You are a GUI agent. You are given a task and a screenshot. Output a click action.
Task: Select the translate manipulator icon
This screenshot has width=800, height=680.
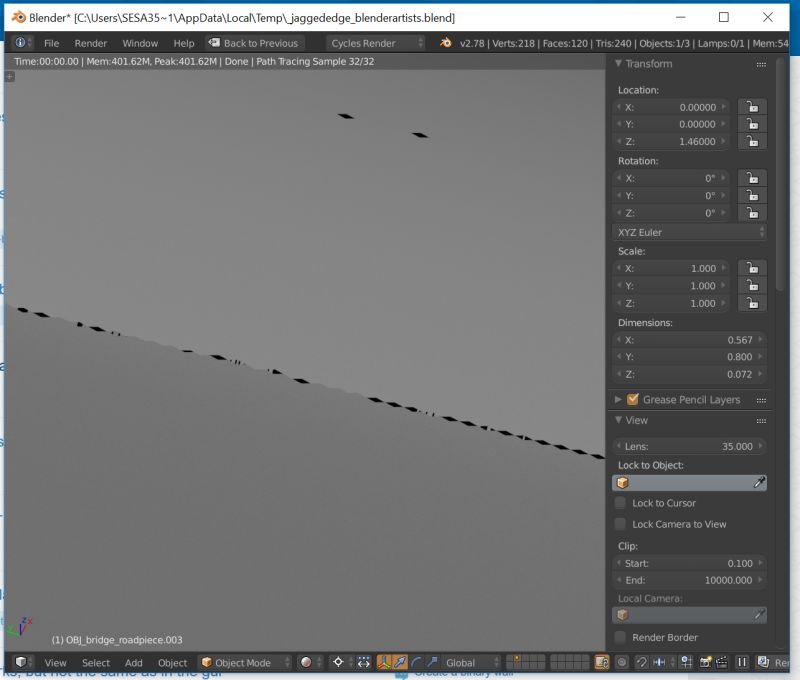point(400,661)
